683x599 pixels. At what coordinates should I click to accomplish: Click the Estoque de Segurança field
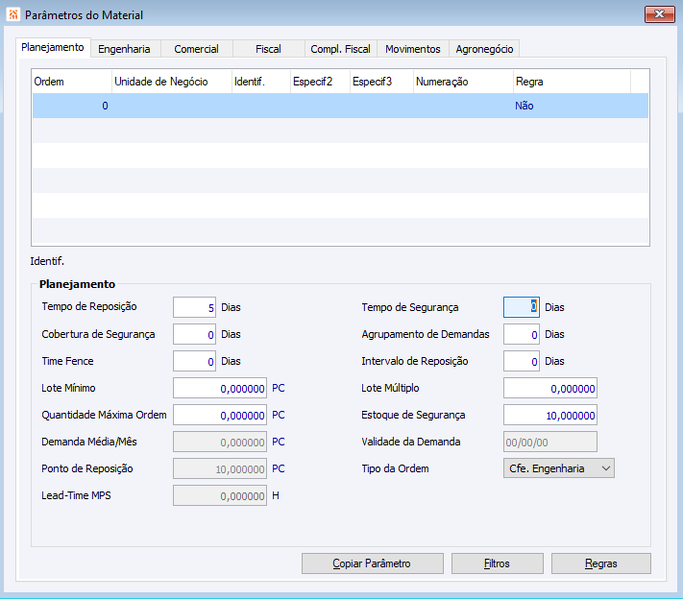click(550, 415)
